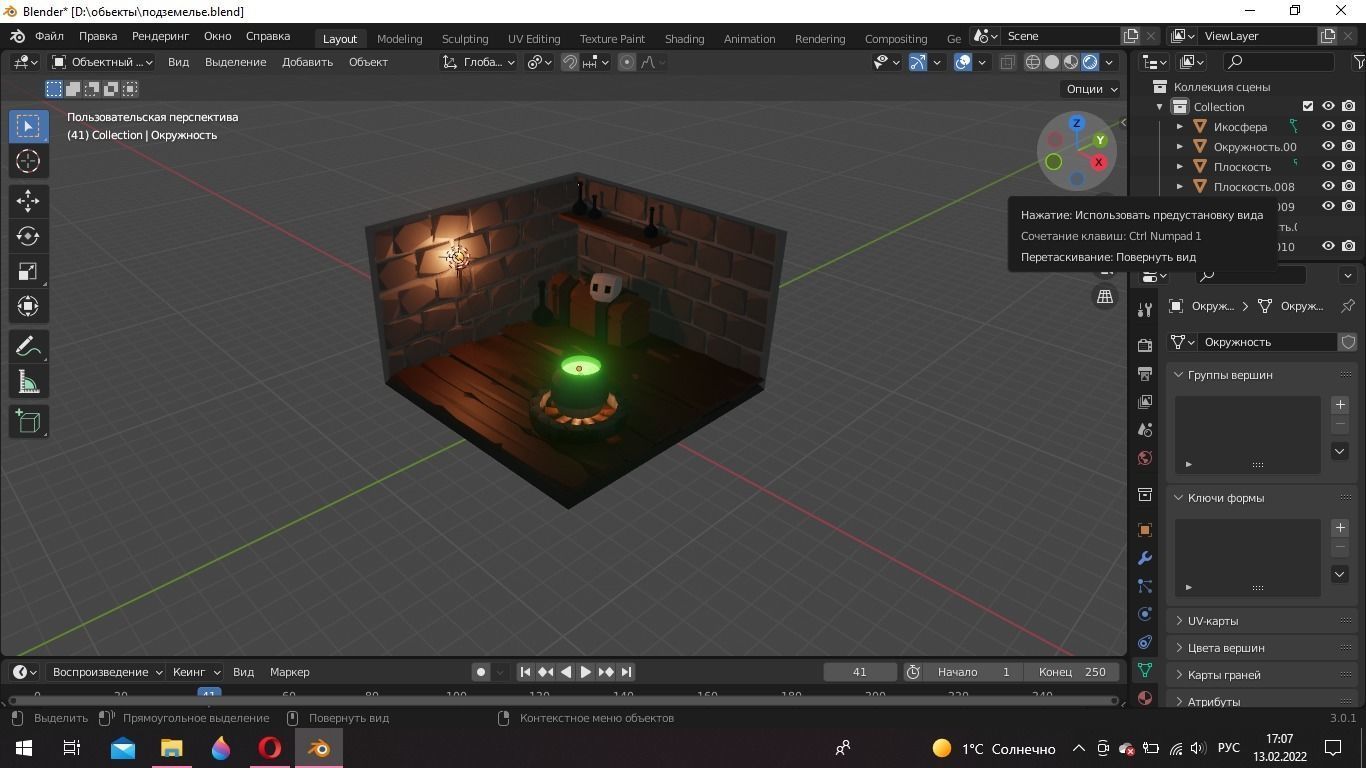Image resolution: width=1366 pixels, height=768 pixels.
Task: Jump to the timeline end frame button
Action: 627,672
